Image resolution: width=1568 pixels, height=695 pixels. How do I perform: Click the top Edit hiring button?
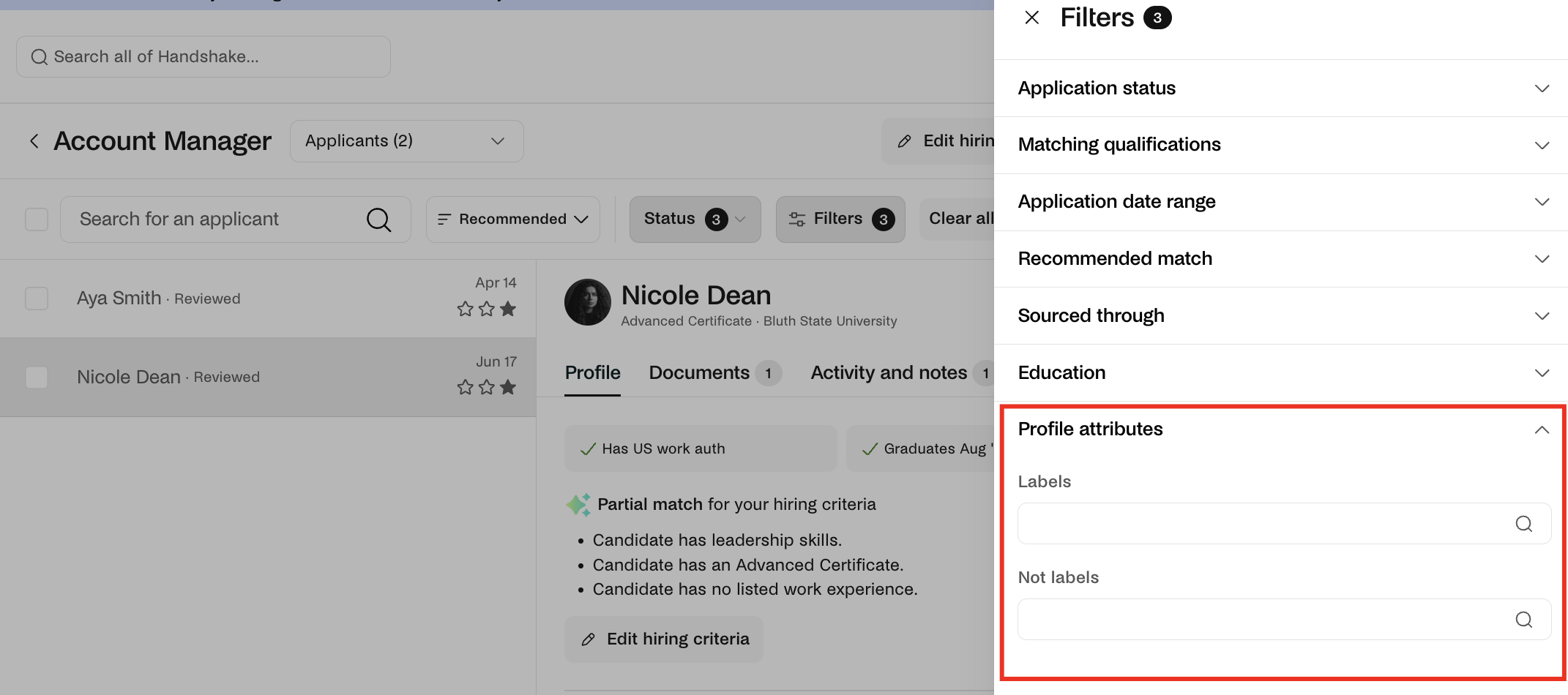click(938, 141)
